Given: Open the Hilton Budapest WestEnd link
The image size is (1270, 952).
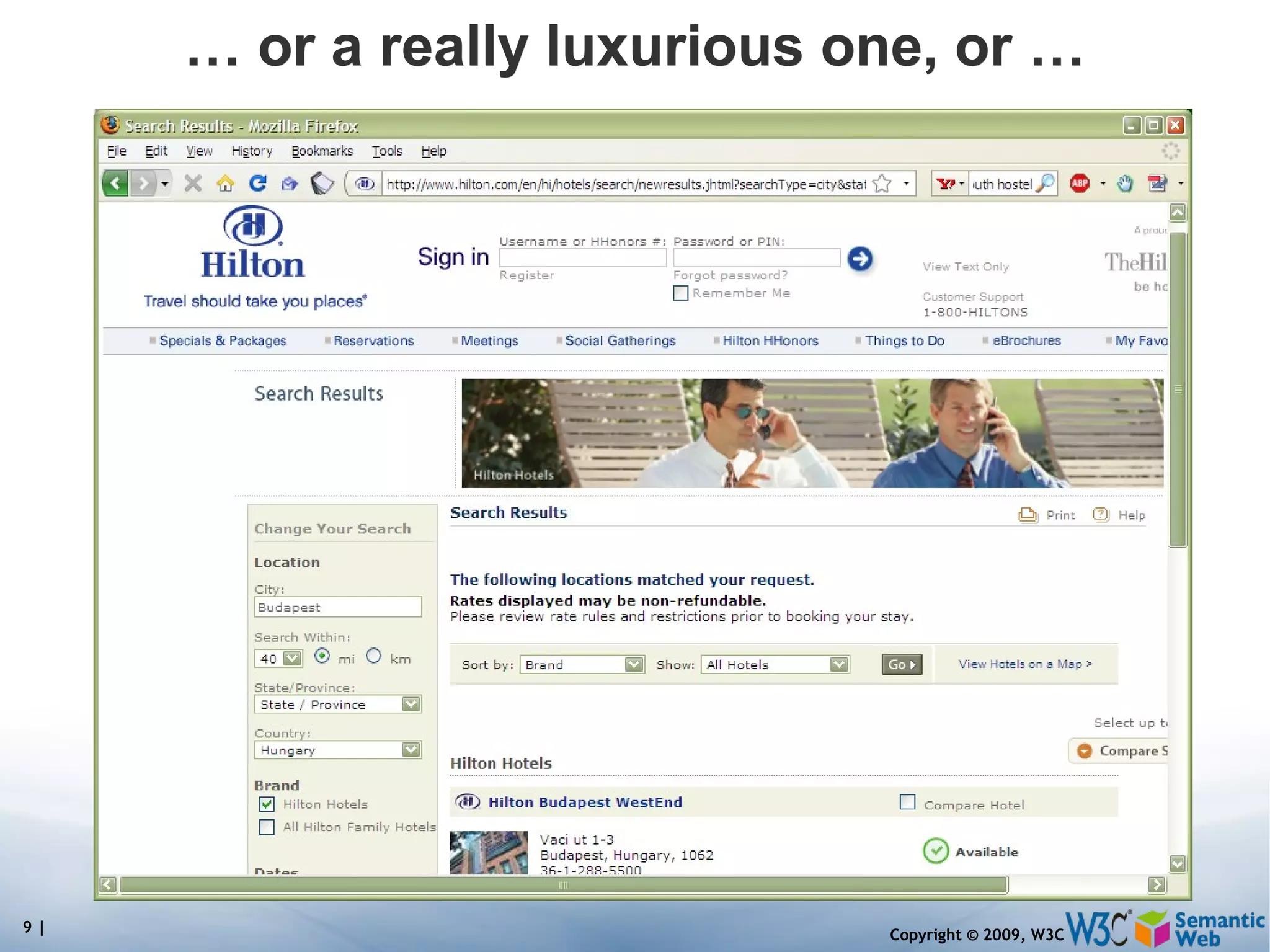Looking at the screenshot, I should 585,802.
